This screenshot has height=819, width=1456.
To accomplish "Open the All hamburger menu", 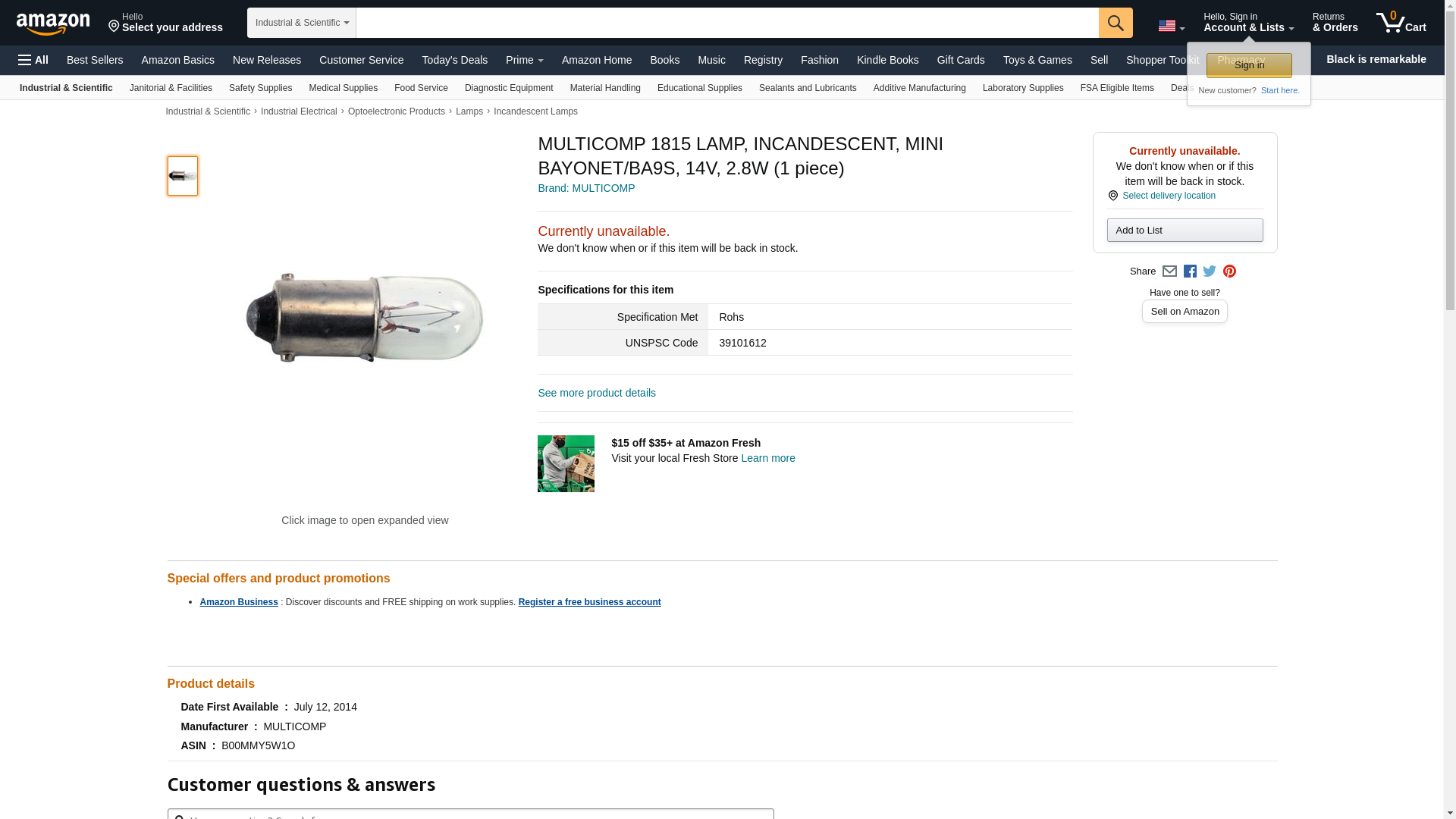I will click(33, 60).
